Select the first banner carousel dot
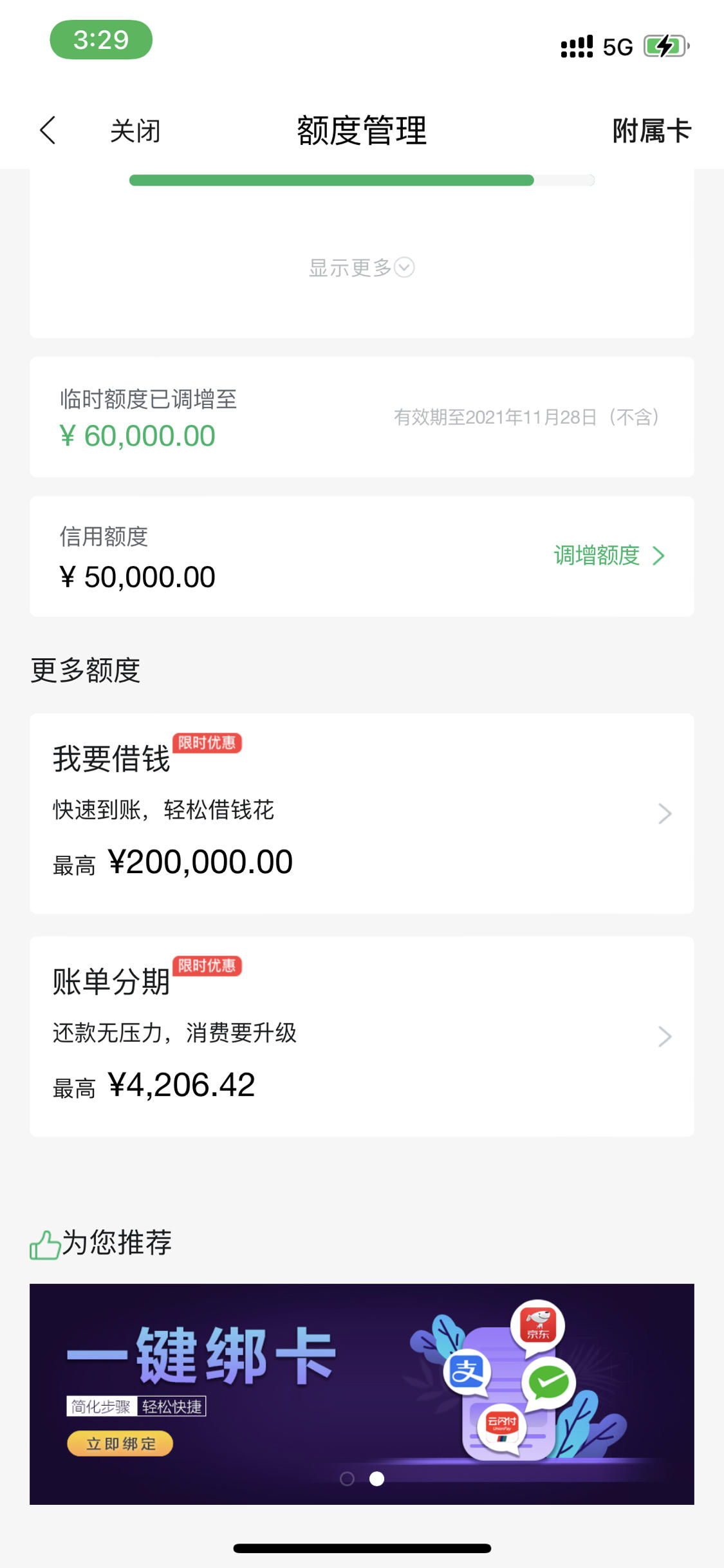This screenshot has height=1568, width=724. pos(347,1478)
